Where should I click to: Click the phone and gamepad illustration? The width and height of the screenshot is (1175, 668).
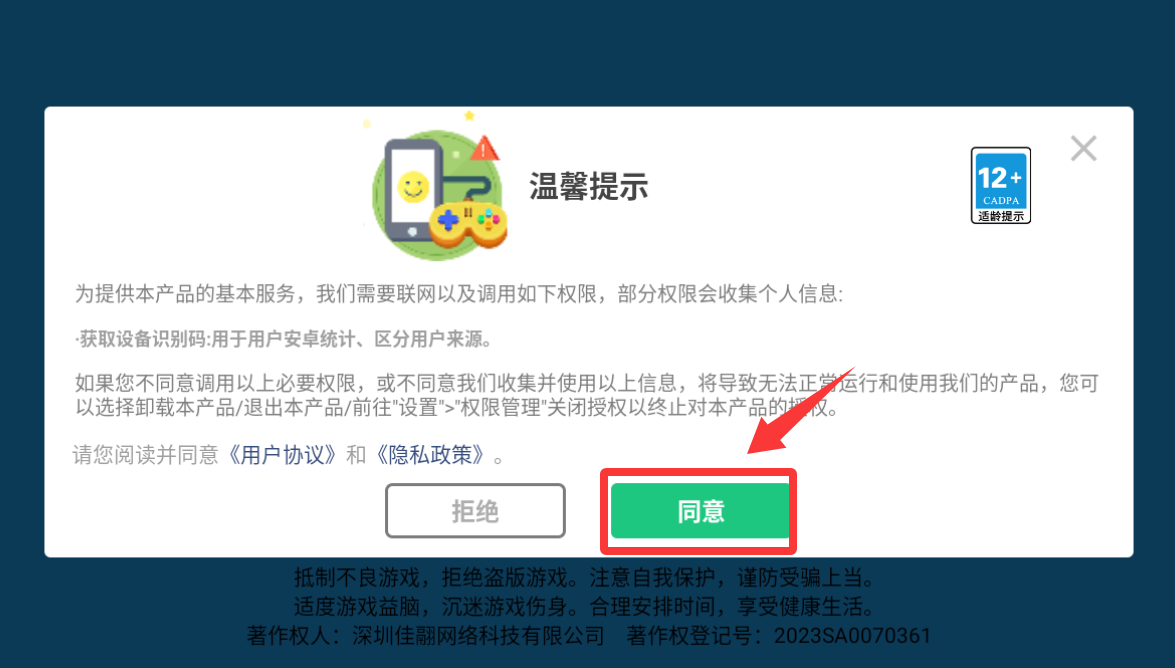click(439, 195)
